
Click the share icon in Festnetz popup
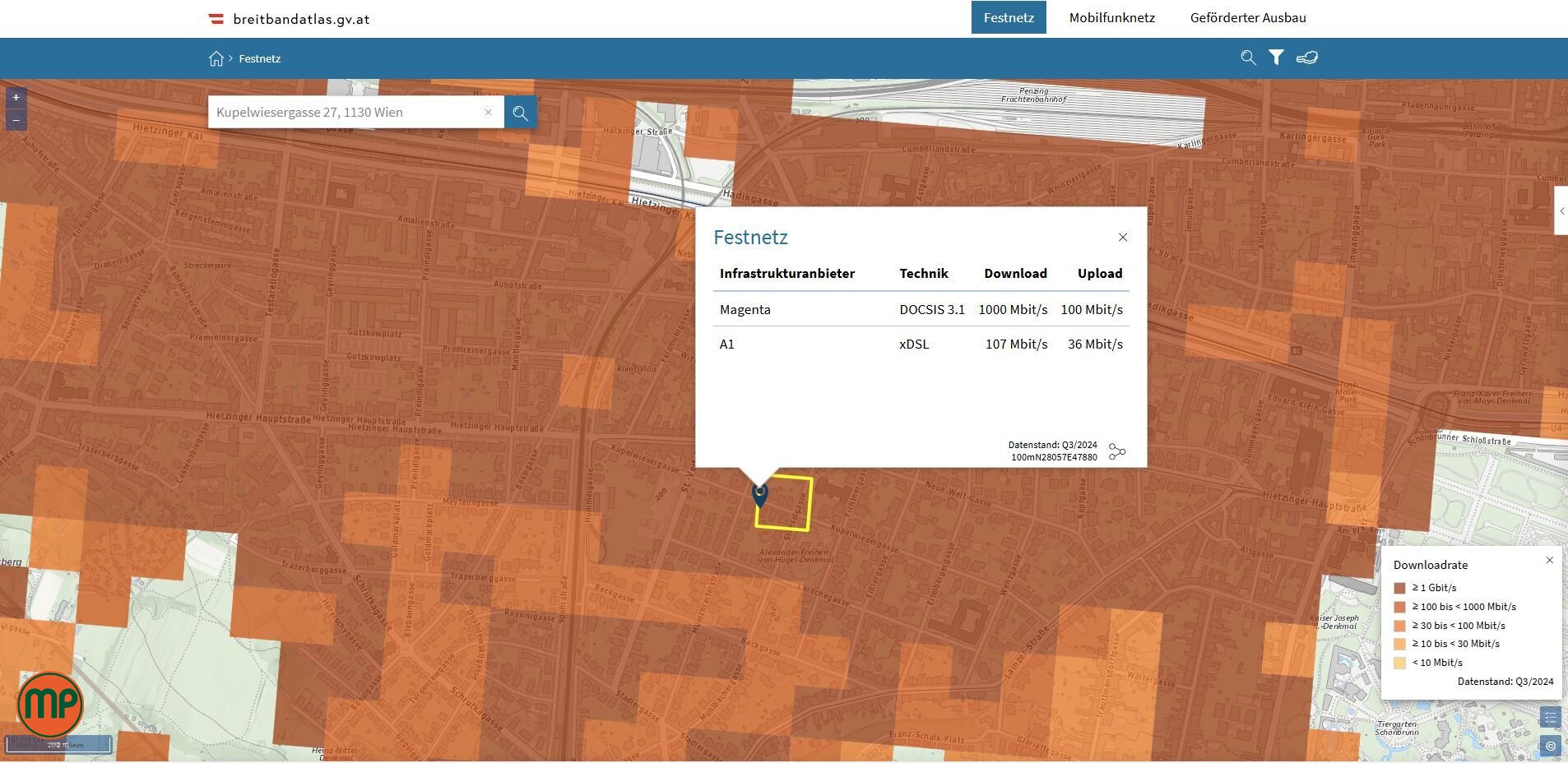point(1116,451)
